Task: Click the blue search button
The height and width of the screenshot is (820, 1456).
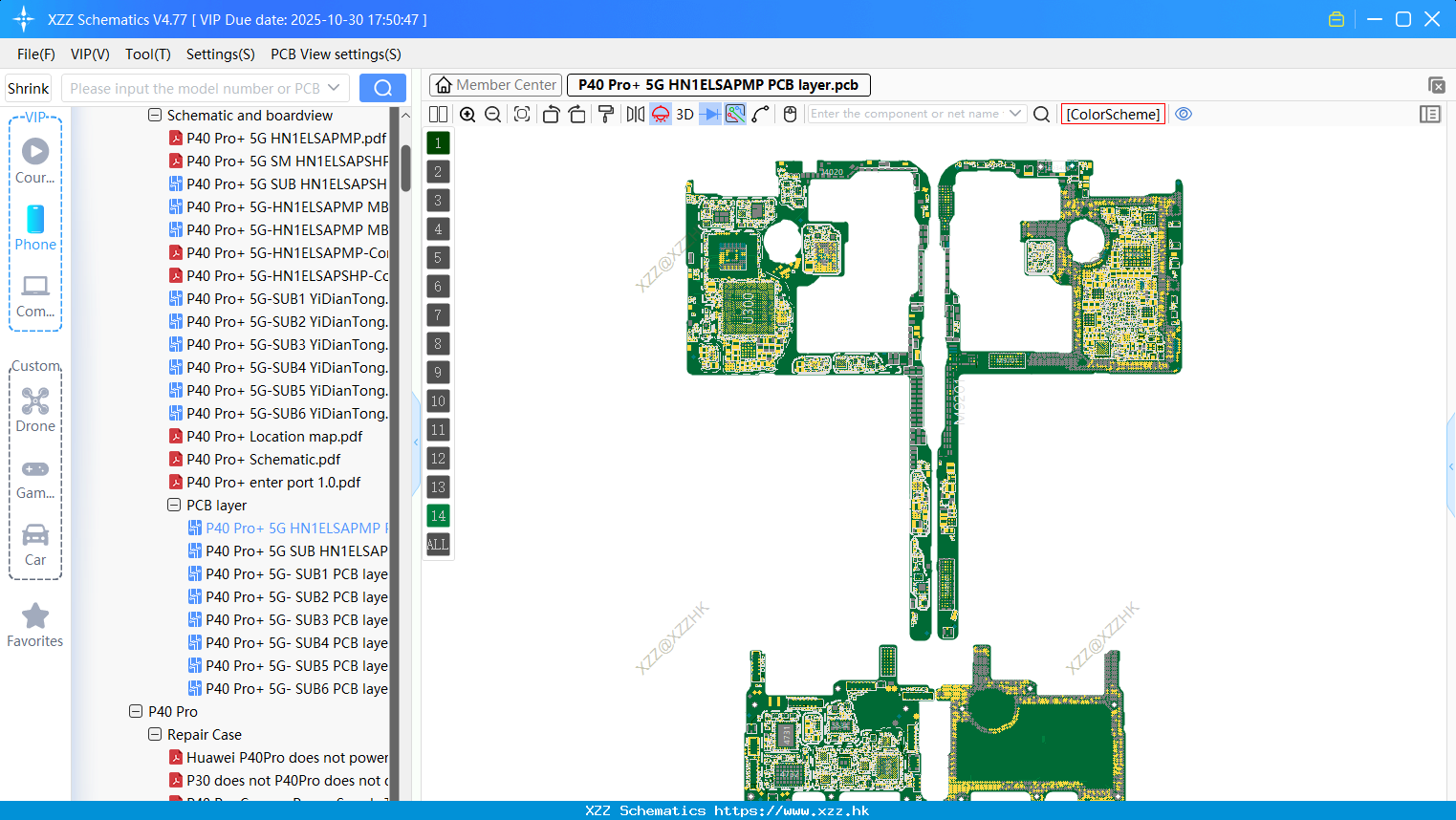Action: (382, 88)
